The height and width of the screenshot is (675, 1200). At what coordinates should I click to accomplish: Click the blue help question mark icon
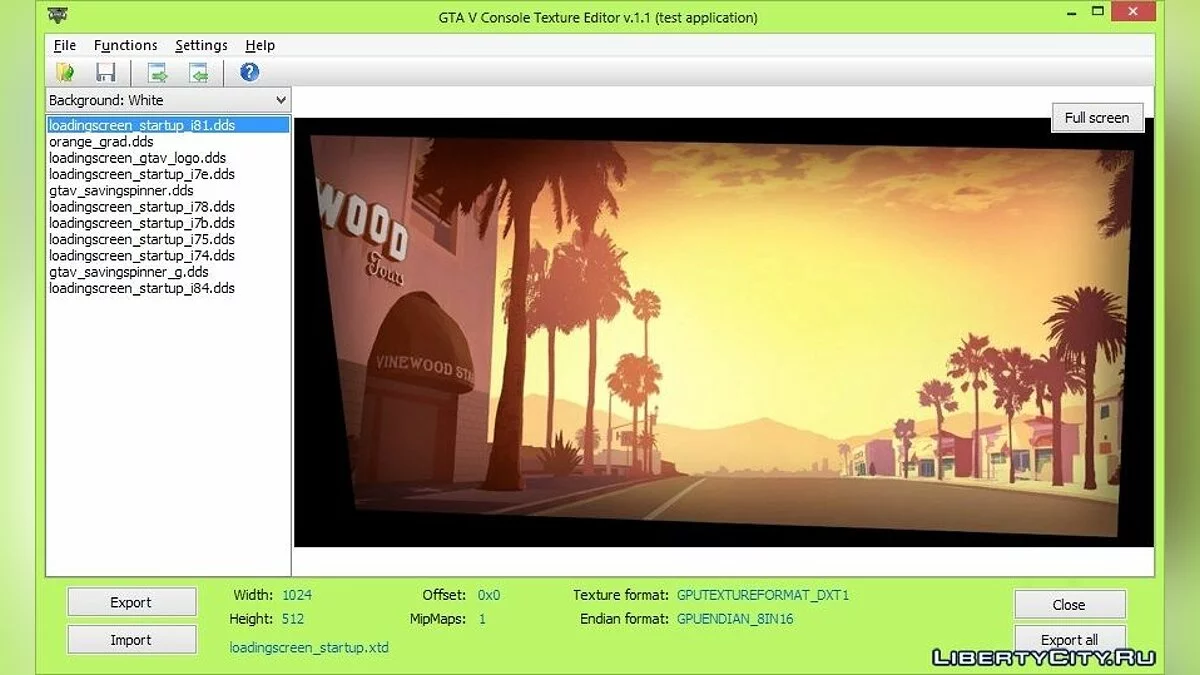point(250,72)
